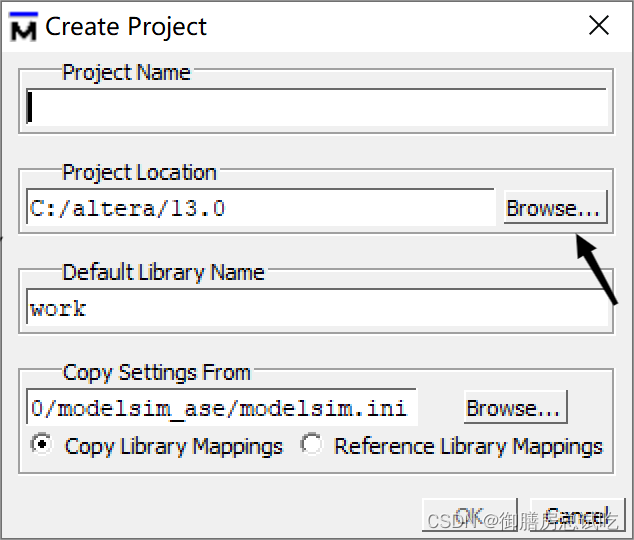The height and width of the screenshot is (540, 634).
Task: Click the Default Library Name group label
Action: click(x=163, y=272)
